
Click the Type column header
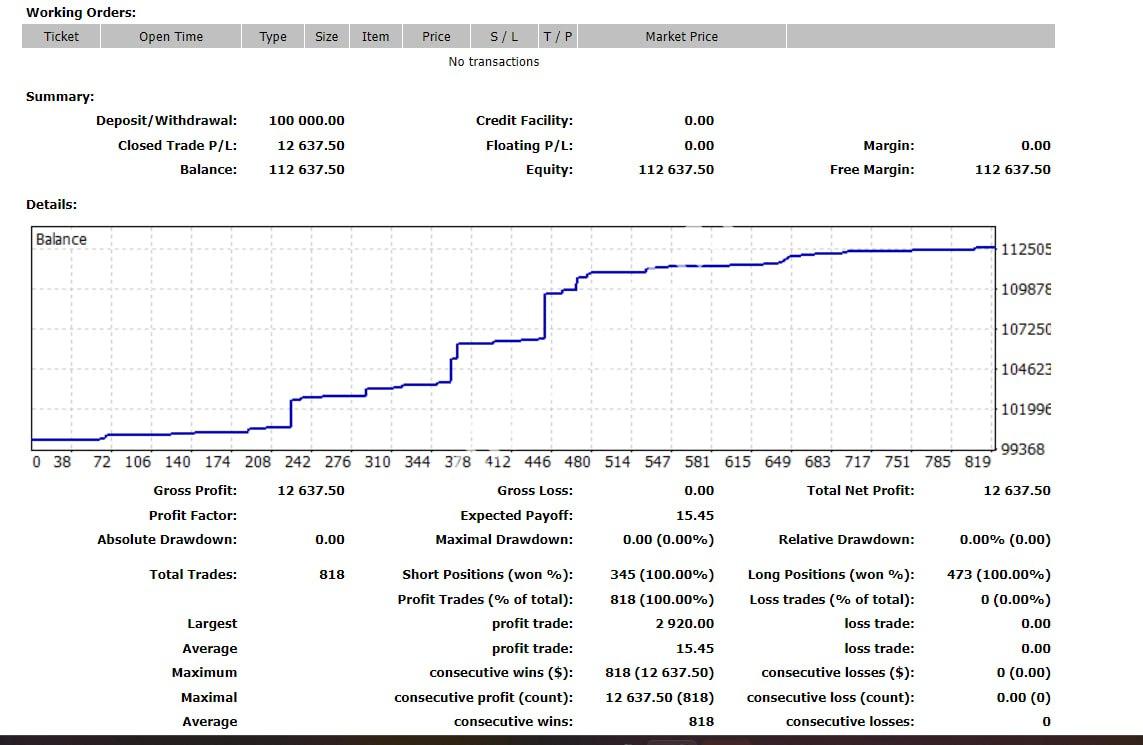point(273,37)
